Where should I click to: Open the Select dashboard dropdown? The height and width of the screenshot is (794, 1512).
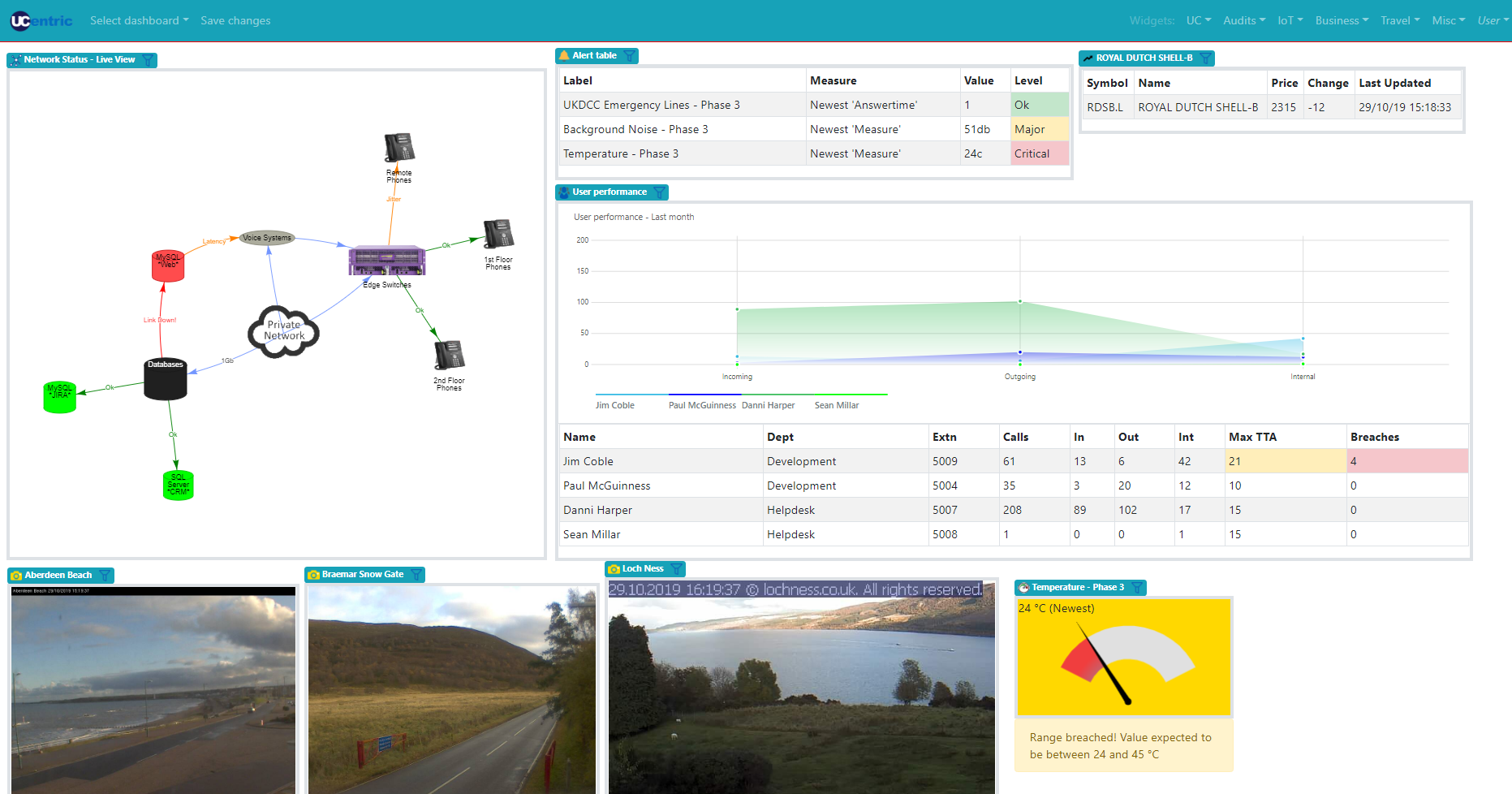(x=139, y=20)
